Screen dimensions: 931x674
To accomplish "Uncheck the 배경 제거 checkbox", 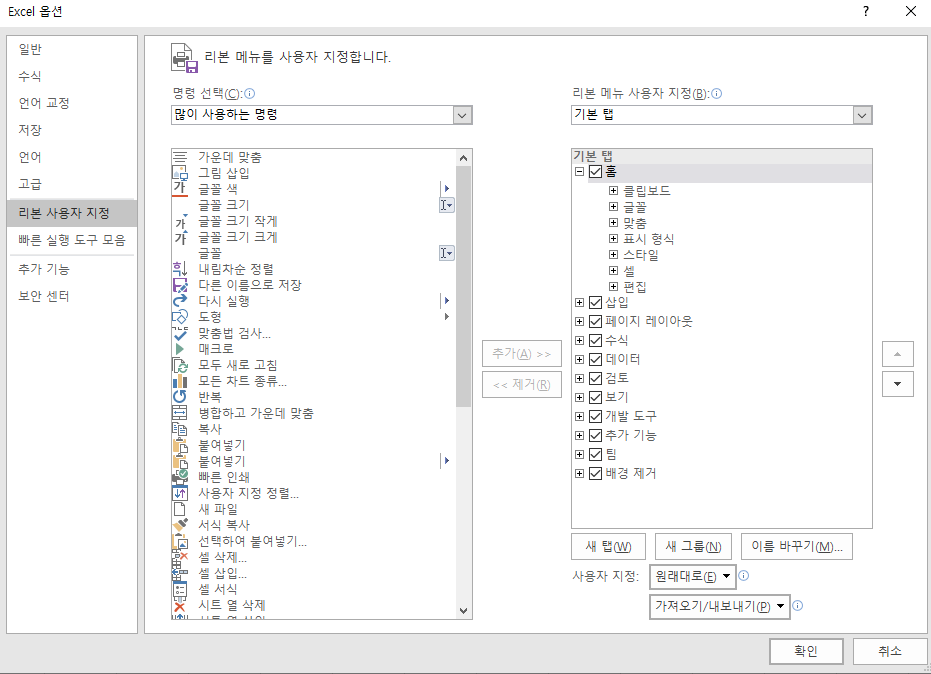I will pos(596,473).
